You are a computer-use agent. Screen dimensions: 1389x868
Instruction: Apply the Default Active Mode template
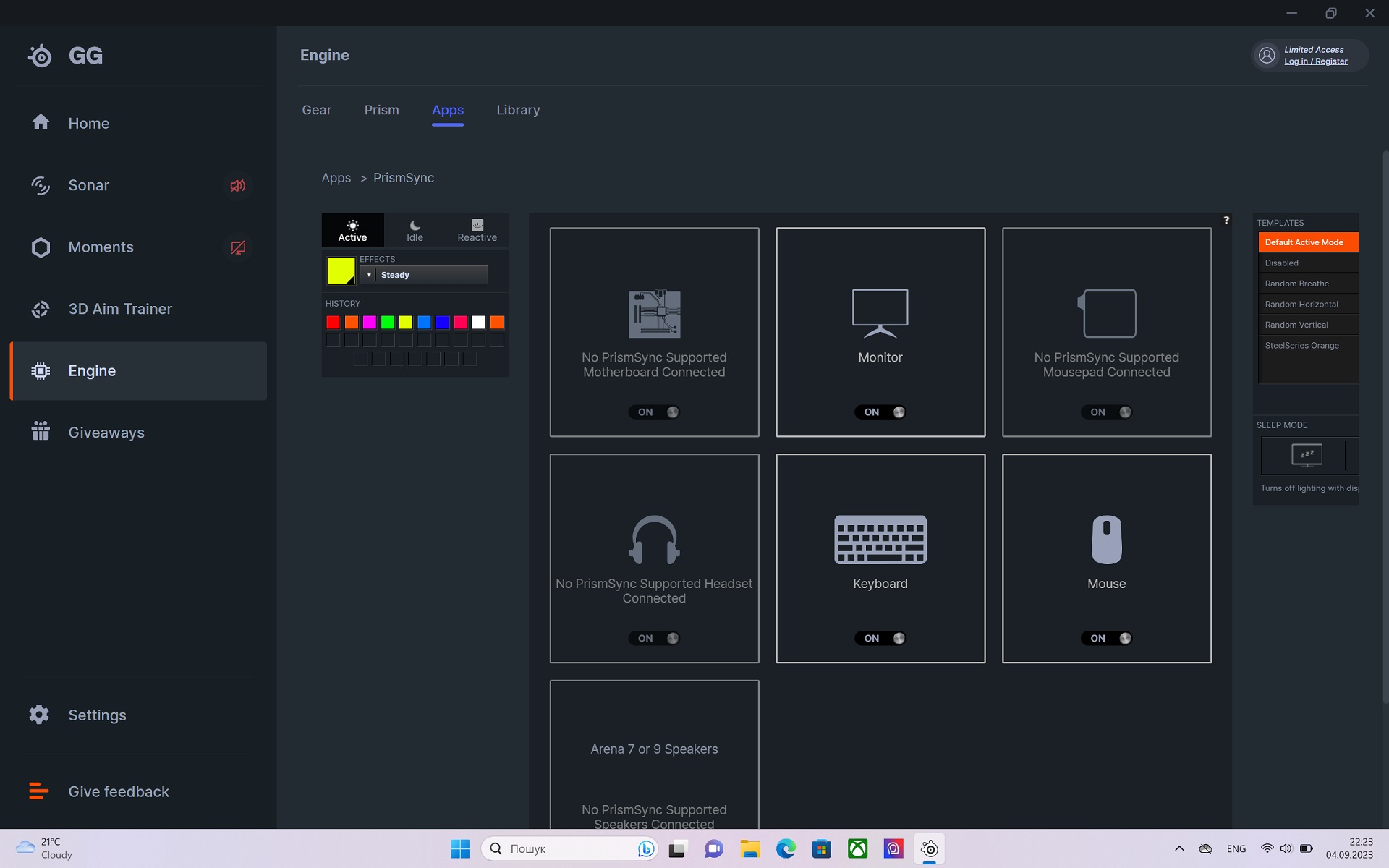pos(1308,242)
